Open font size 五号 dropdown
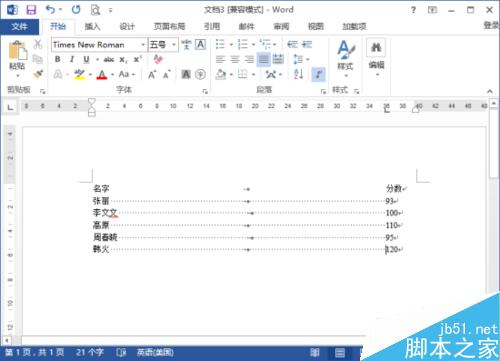The height and width of the screenshot is (361, 500). [x=174, y=45]
